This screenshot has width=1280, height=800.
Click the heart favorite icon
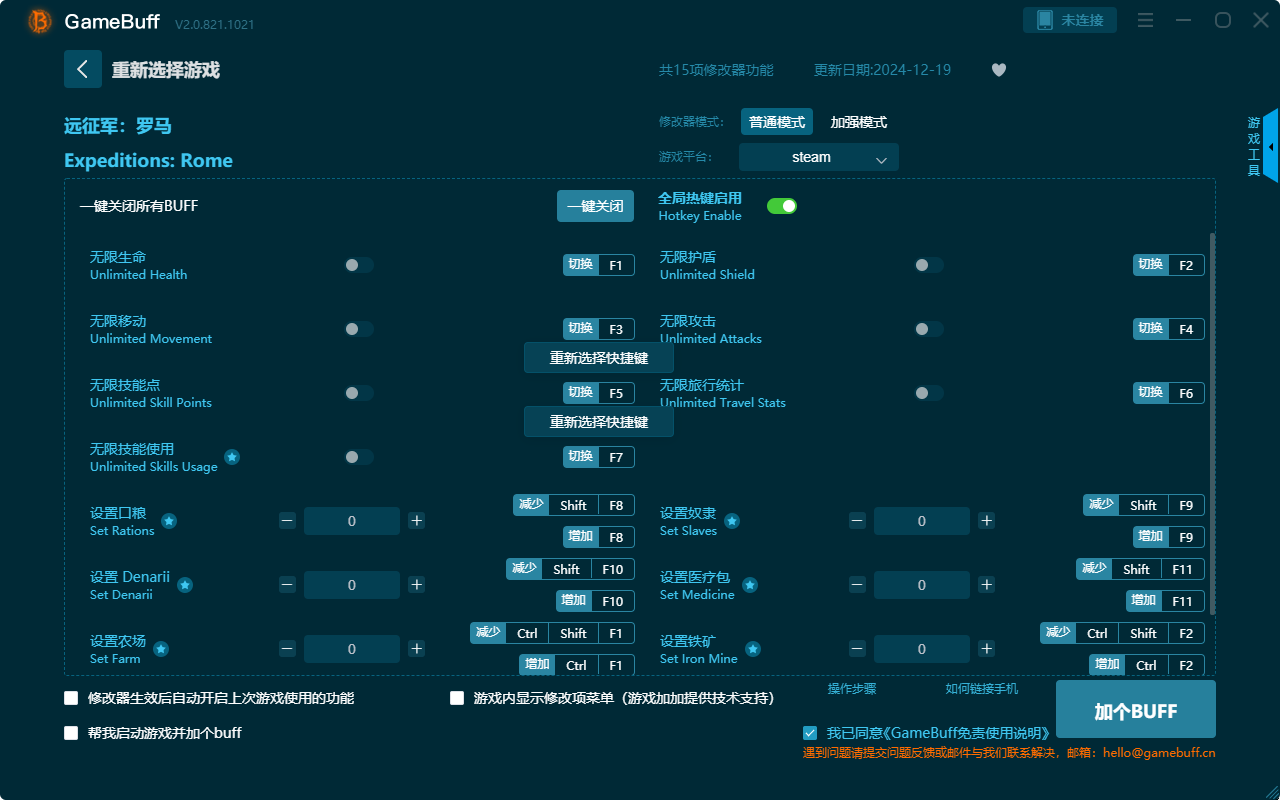click(998, 70)
